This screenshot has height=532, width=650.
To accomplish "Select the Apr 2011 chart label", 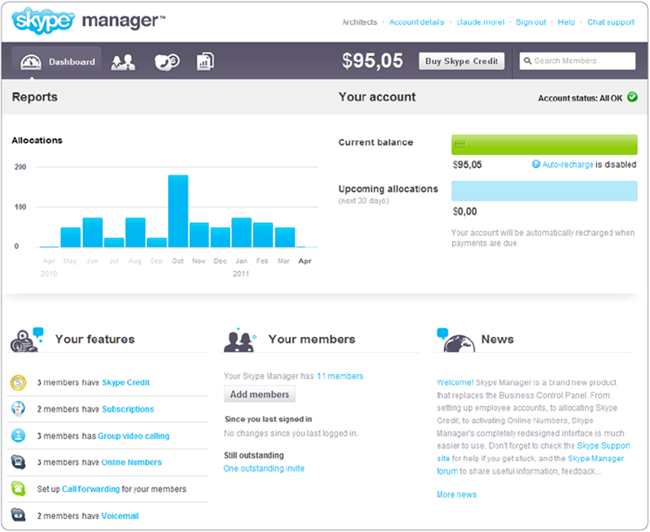I will click(305, 261).
